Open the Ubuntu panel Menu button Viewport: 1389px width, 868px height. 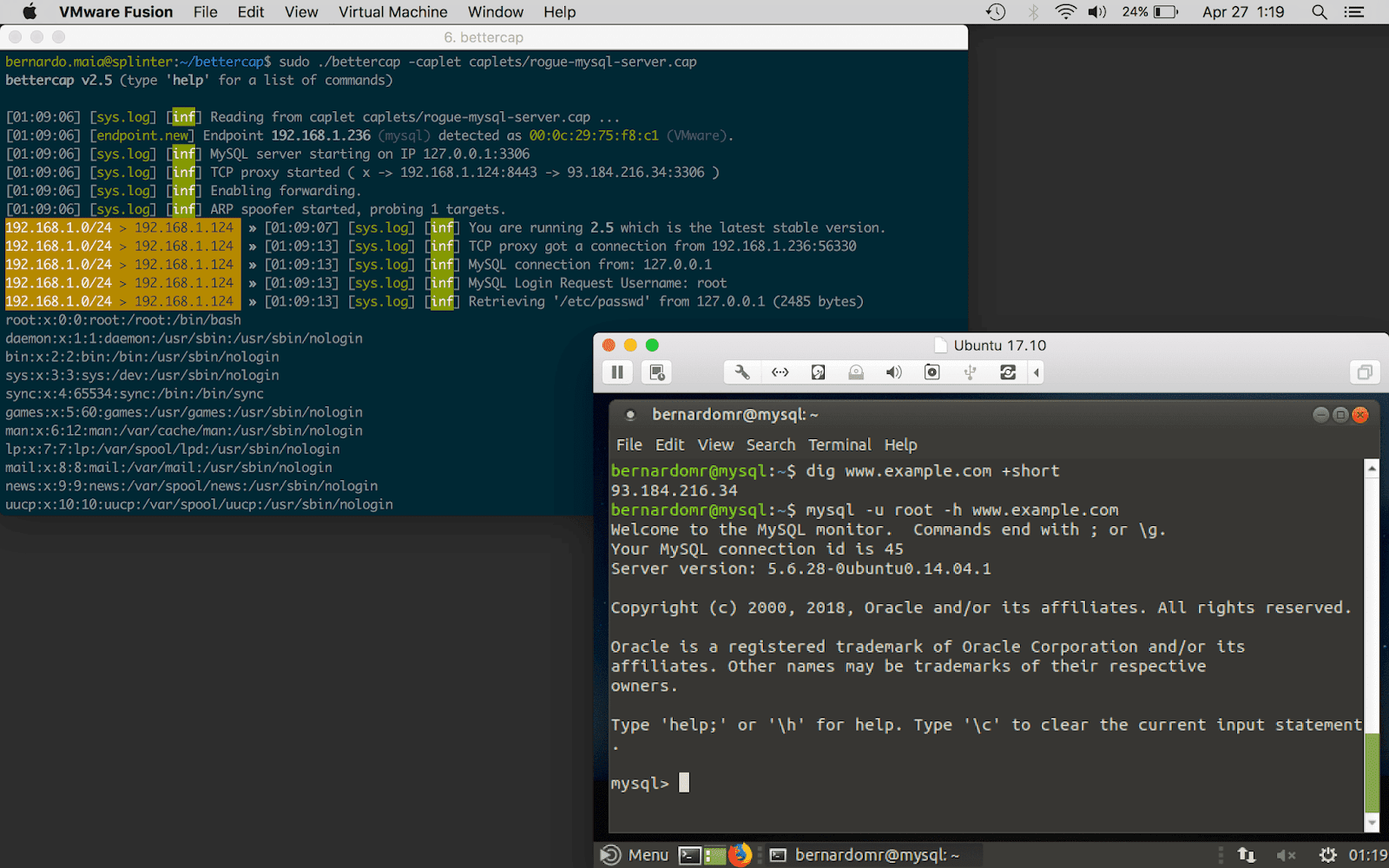click(635, 855)
